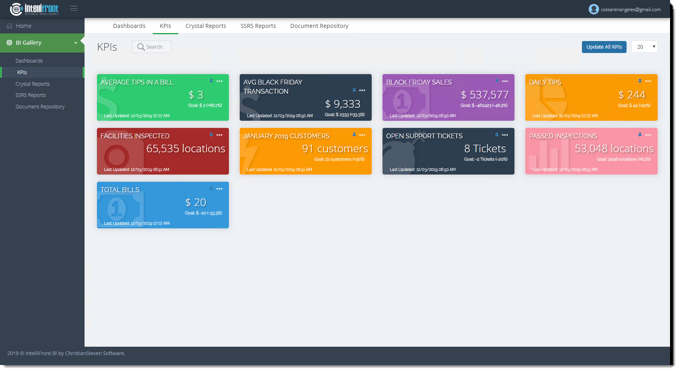Pin the Daily Tips card
Image resolution: width=688 pixels, height=371 pixels.
640,81
